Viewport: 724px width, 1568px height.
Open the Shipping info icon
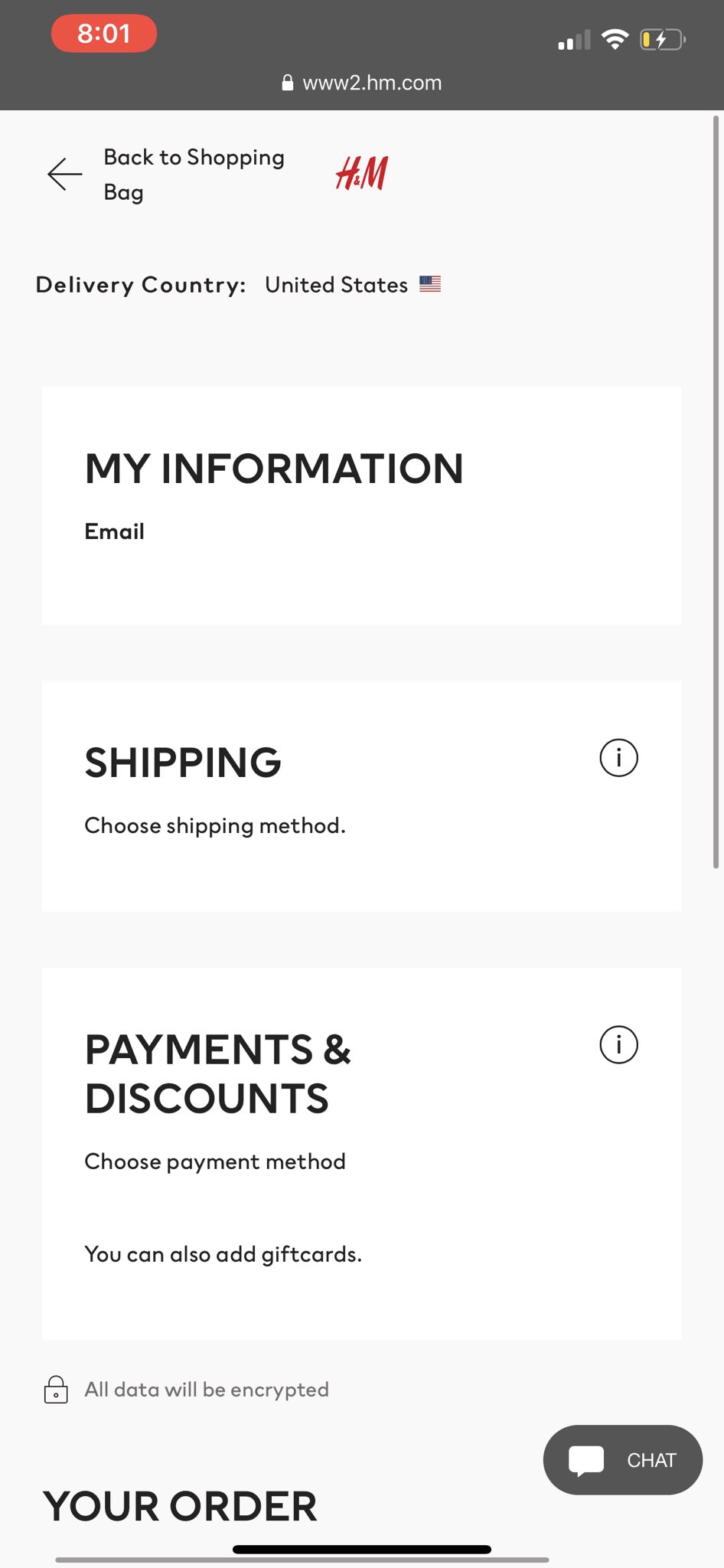tap(618, 758)
